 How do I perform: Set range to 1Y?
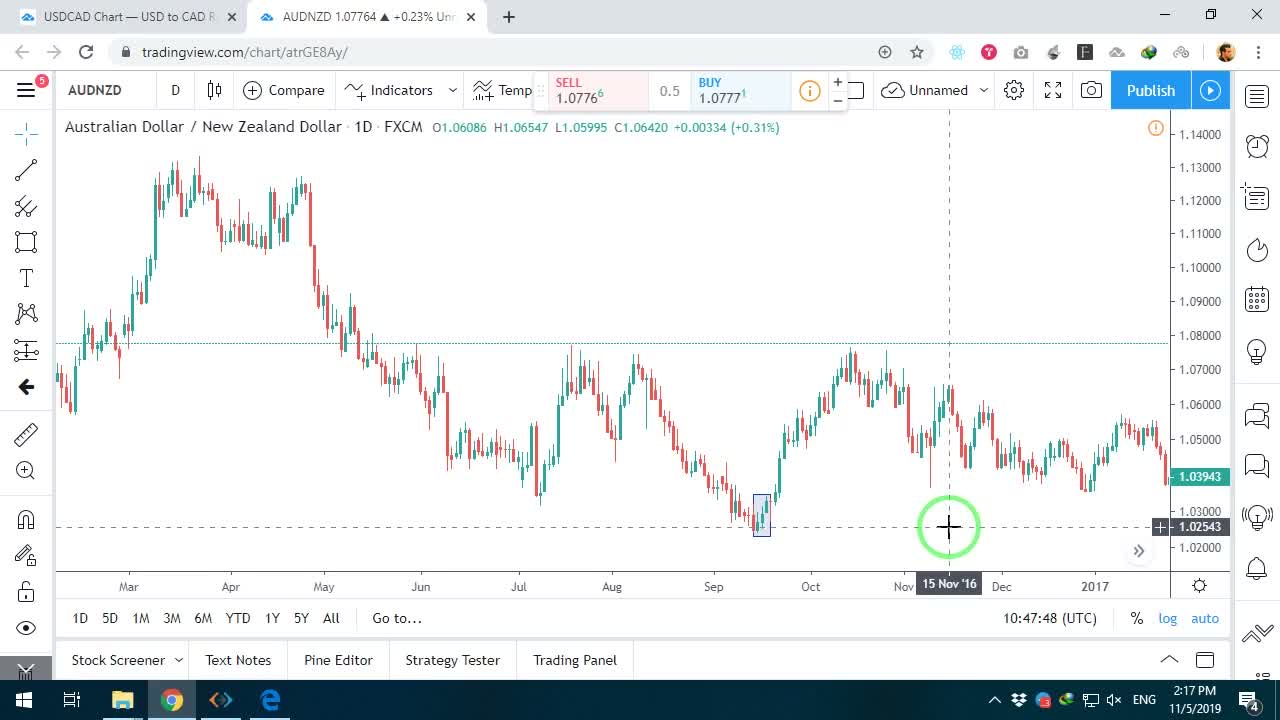[x=272, y=618]
